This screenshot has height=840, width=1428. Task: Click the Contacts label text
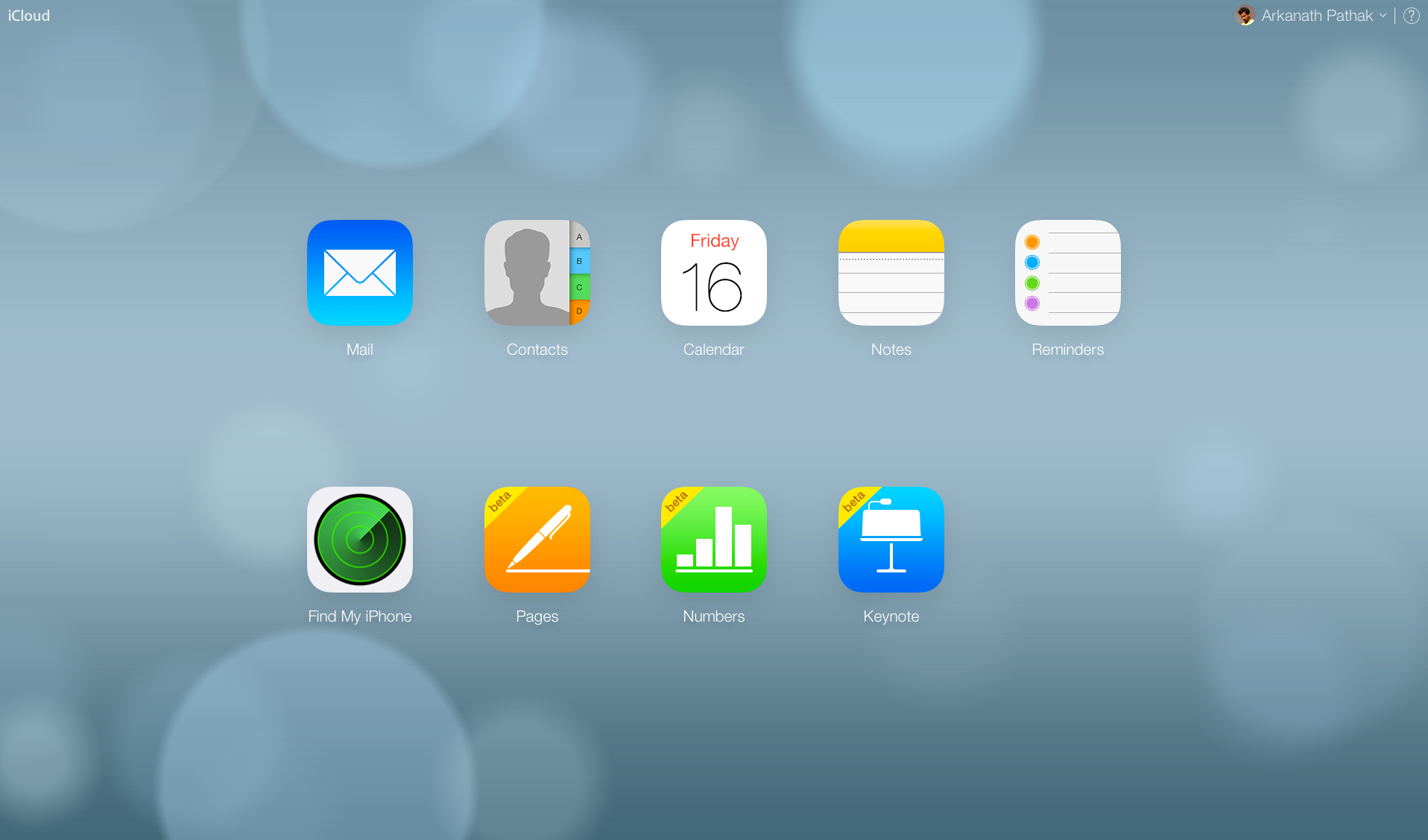tap(537, 350)
